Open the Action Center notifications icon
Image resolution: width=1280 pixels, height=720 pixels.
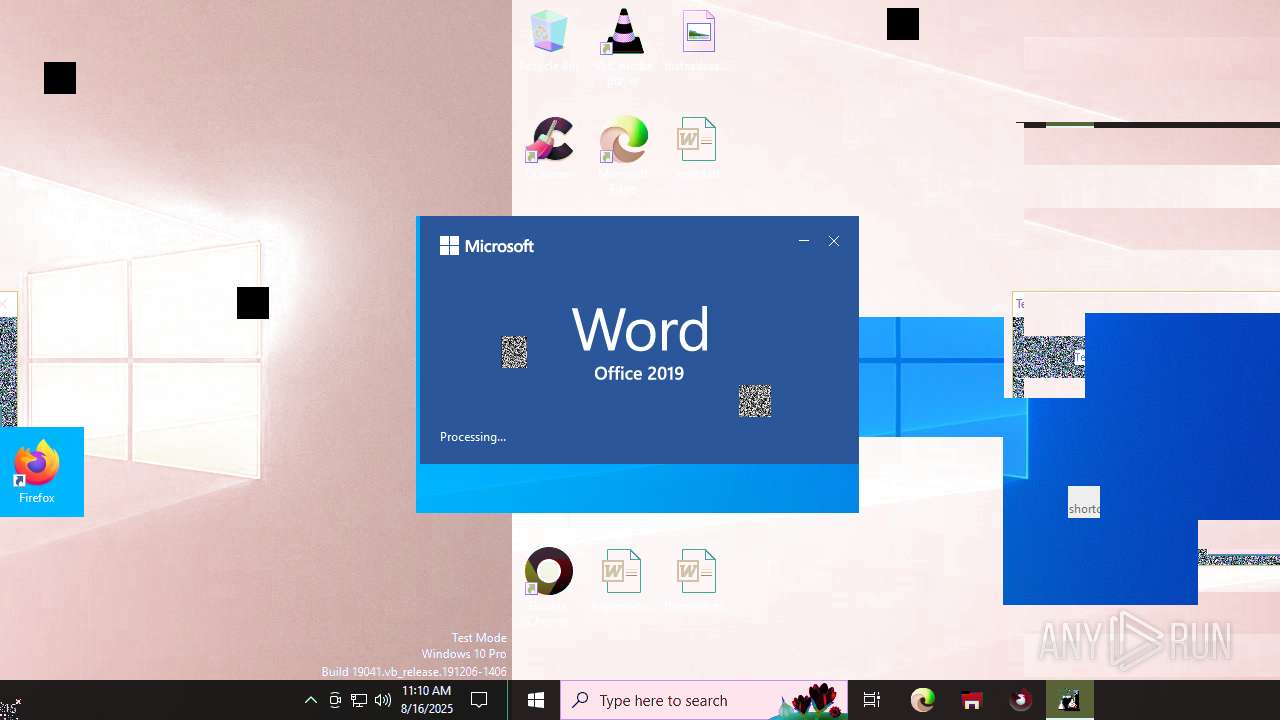[479, 700]
